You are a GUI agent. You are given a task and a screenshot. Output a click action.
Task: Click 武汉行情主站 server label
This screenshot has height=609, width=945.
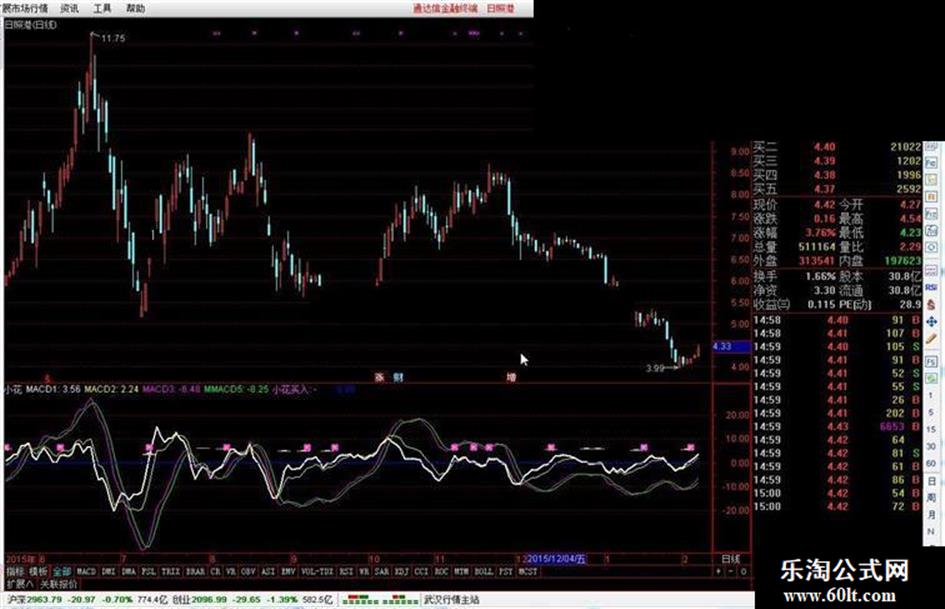pos(452,600)
